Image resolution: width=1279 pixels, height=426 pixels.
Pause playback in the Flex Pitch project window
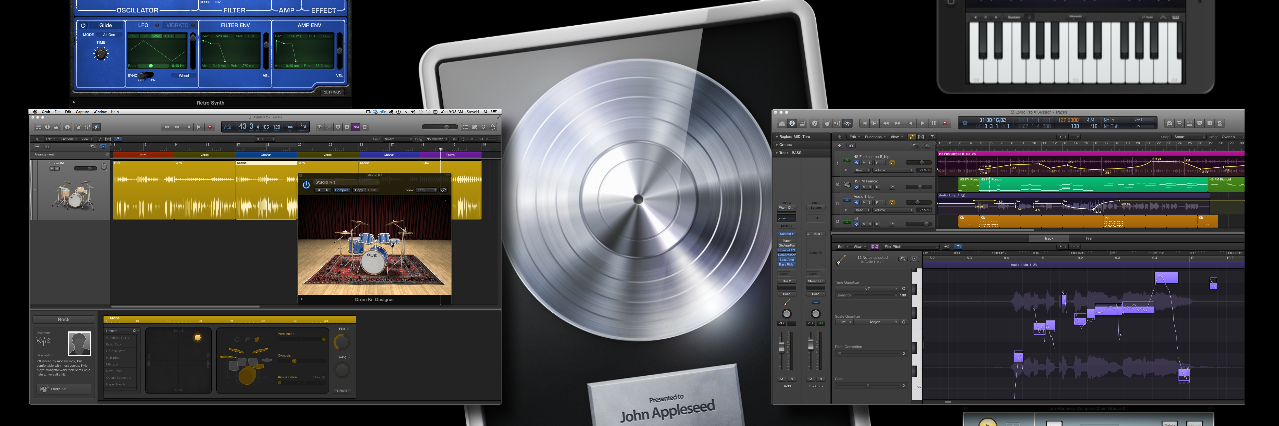934,123
